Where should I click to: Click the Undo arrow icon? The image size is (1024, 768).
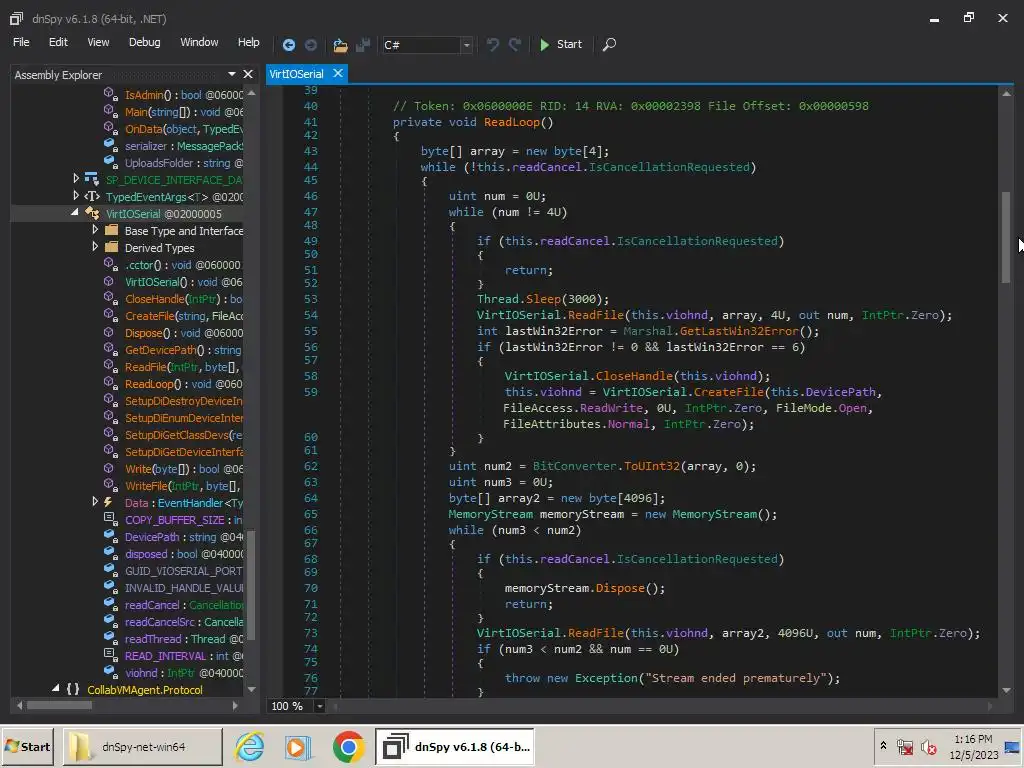tap(492, 44)
